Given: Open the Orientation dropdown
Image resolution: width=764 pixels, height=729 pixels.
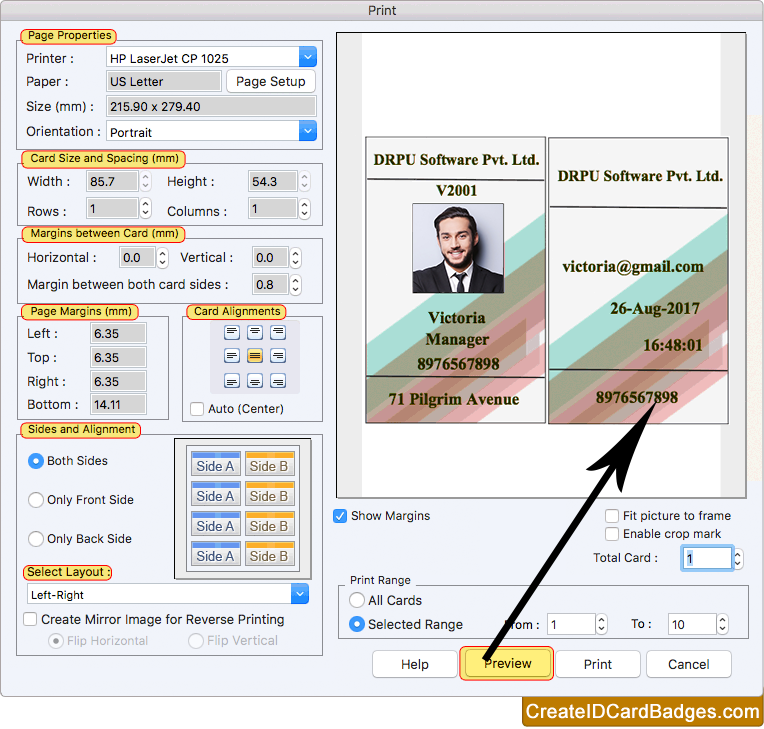Looking at the screenshot, I should [x=308, y=131].
